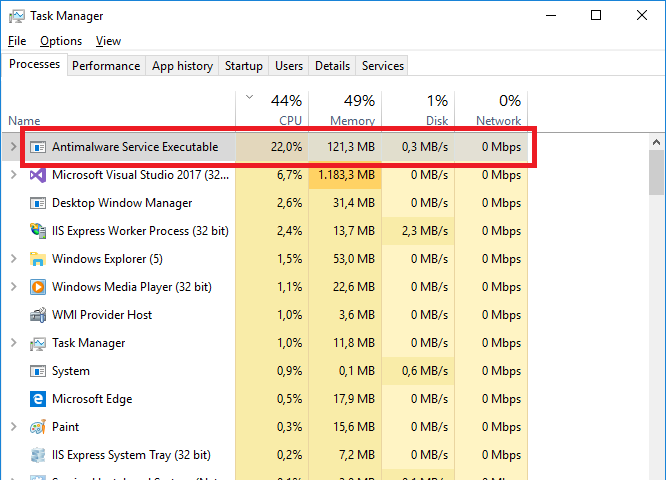Click the 1.183,3 MB memory value
Image resolution: width=666 pixels, height=480 pixels.
347,175
